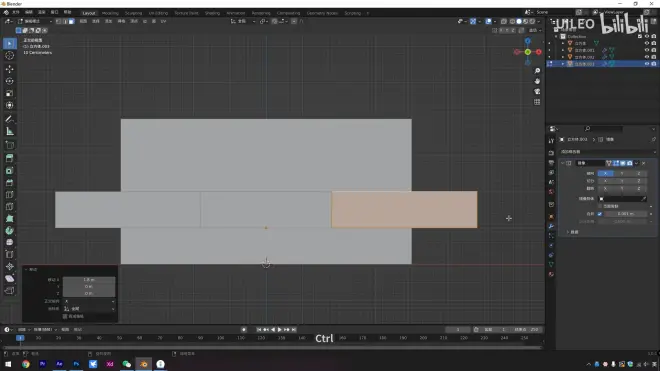660x371 pixels.
Task: Enable face select mode in header
Action: click(72, 21)
